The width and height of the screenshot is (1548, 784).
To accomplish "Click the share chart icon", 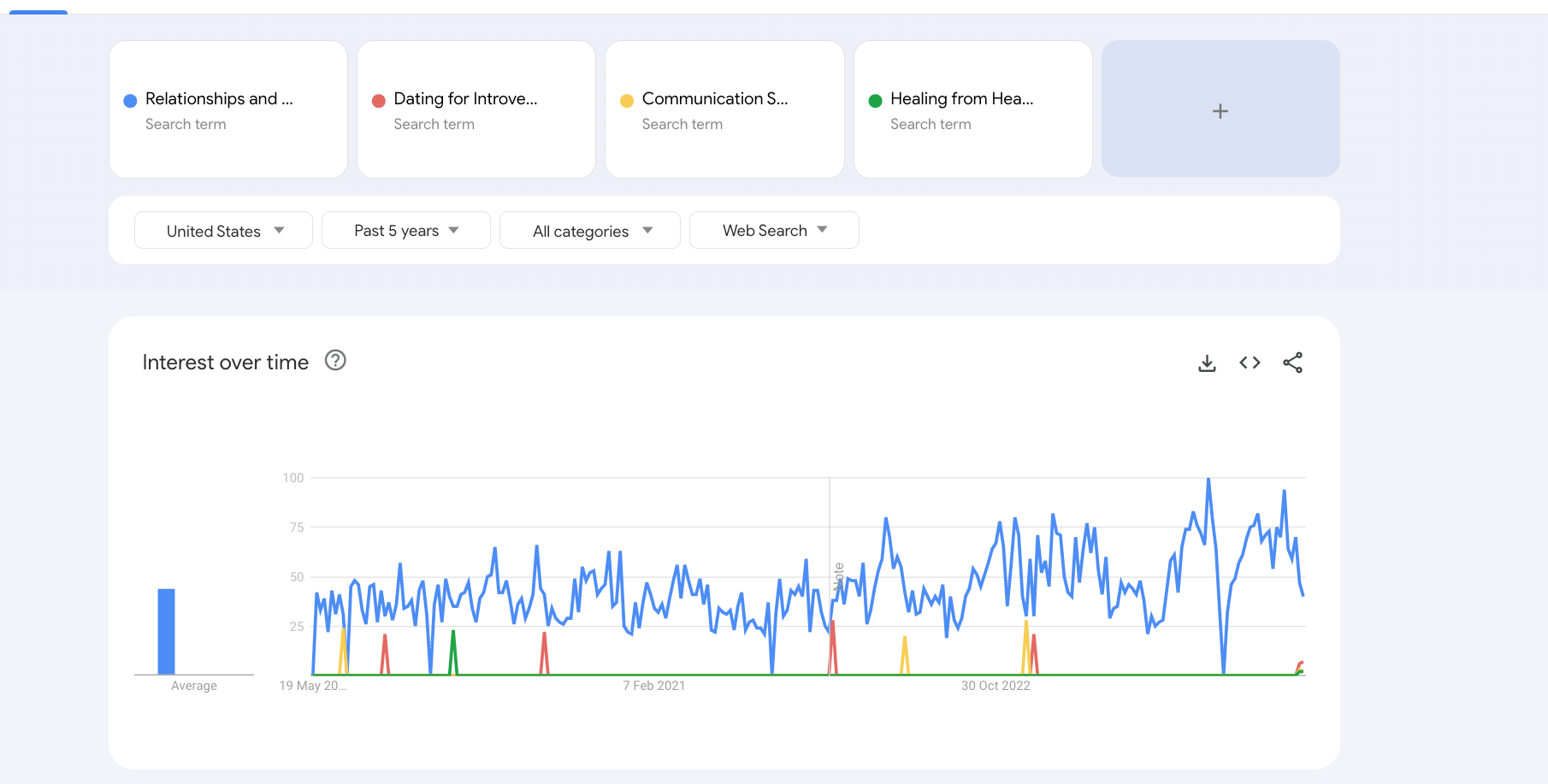I will 1292,363.
